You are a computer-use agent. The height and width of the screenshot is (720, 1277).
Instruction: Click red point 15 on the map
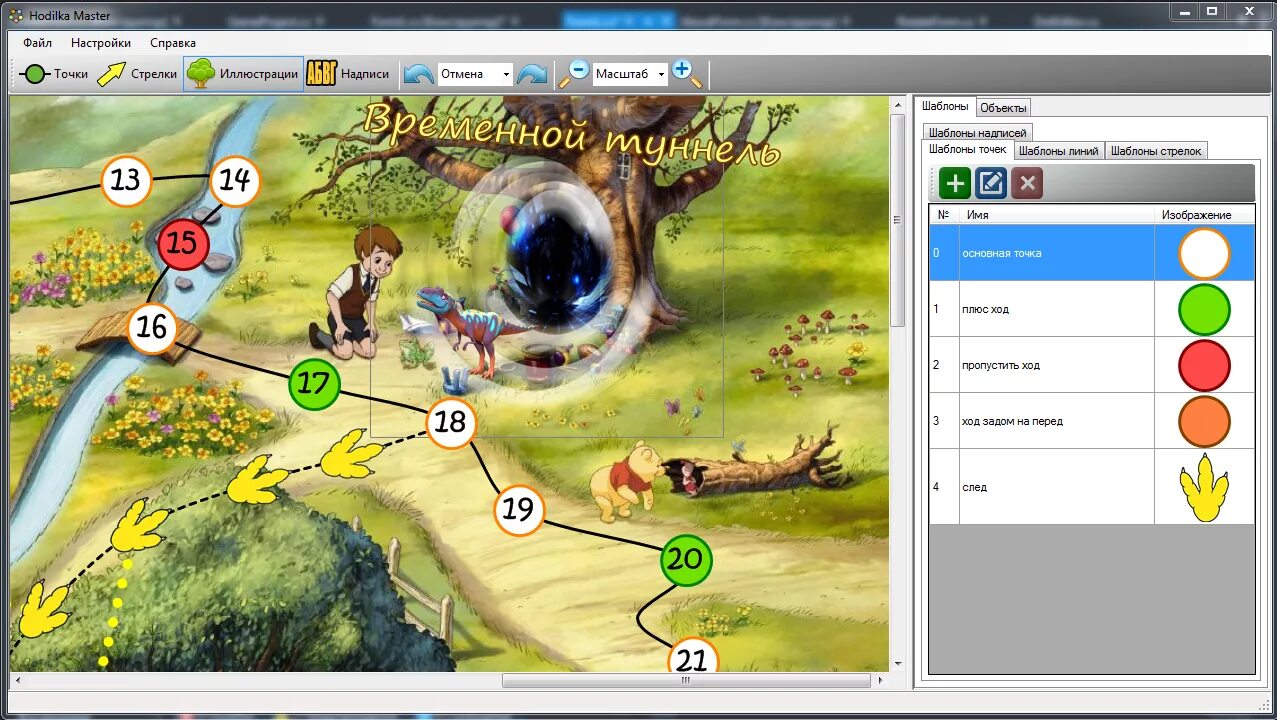click(x=183, y=244)
